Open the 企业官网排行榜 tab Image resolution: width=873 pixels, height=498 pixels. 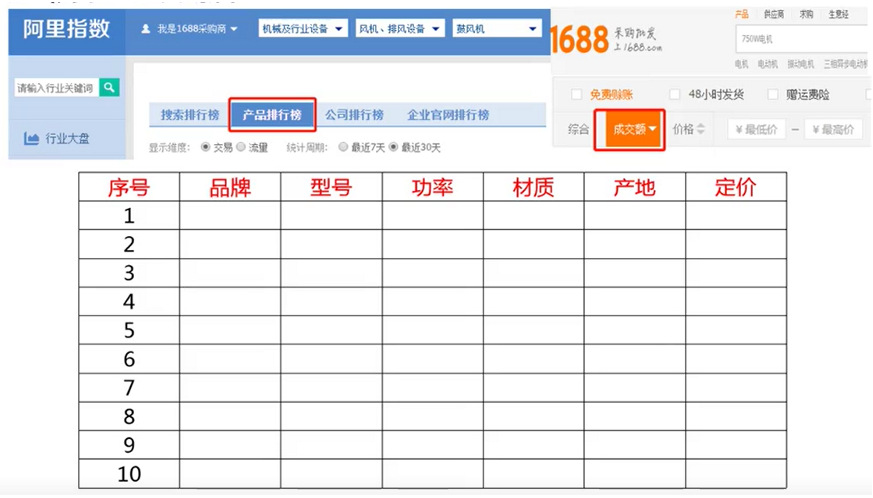tap(448, 115)
